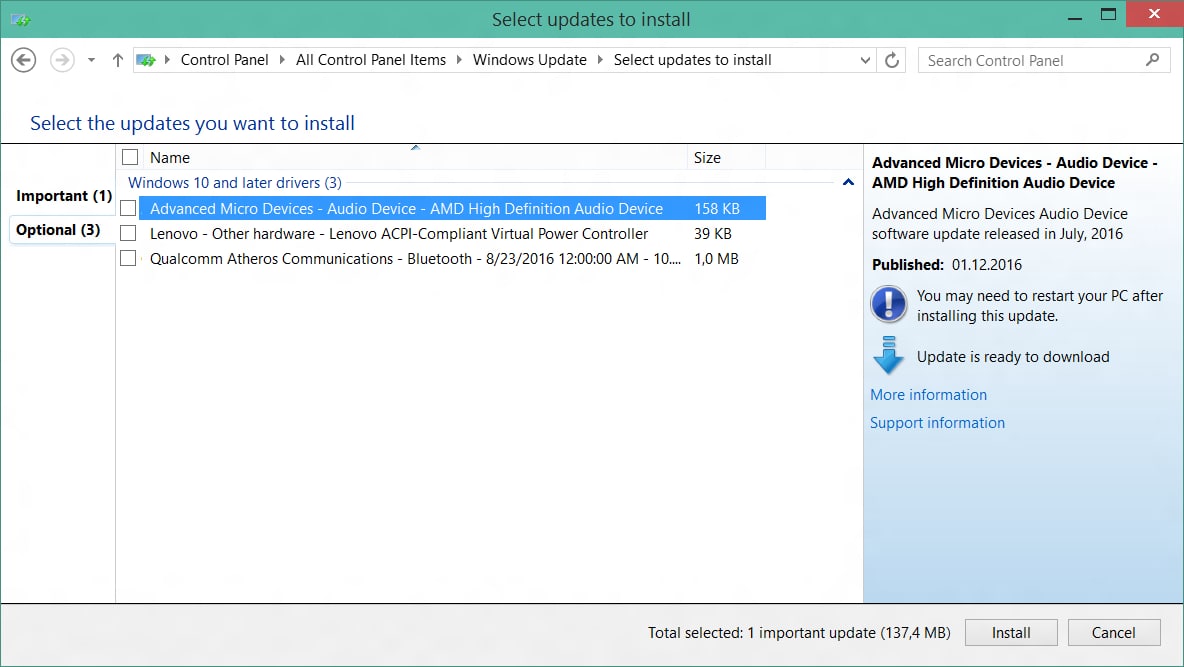Open the address bar history dropdown

tap(865, 60)
